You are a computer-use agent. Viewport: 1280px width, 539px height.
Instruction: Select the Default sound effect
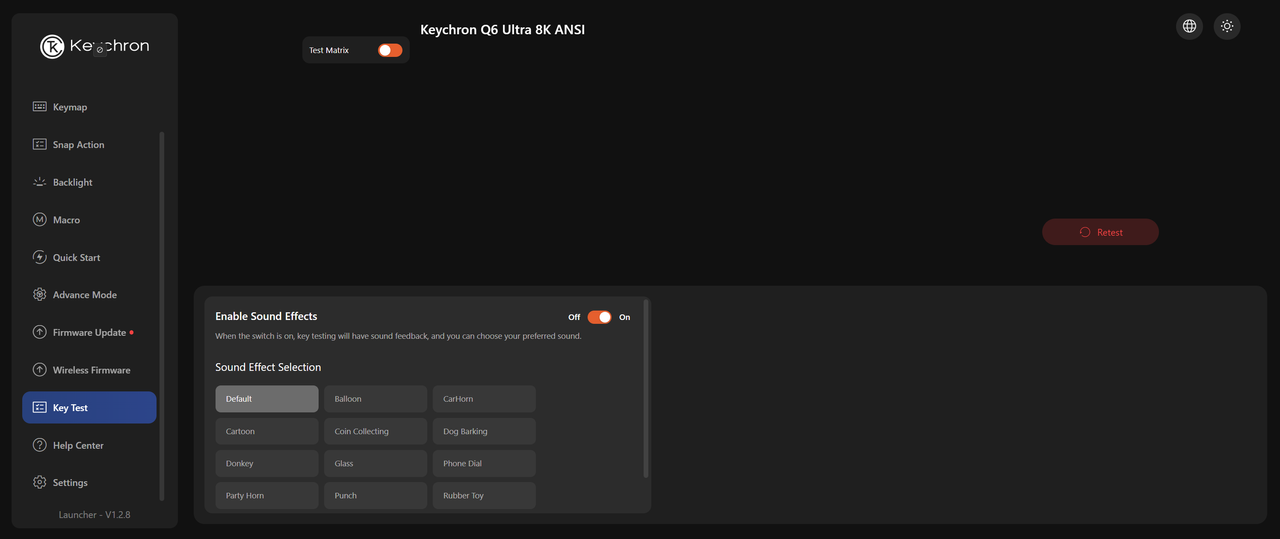267,399
